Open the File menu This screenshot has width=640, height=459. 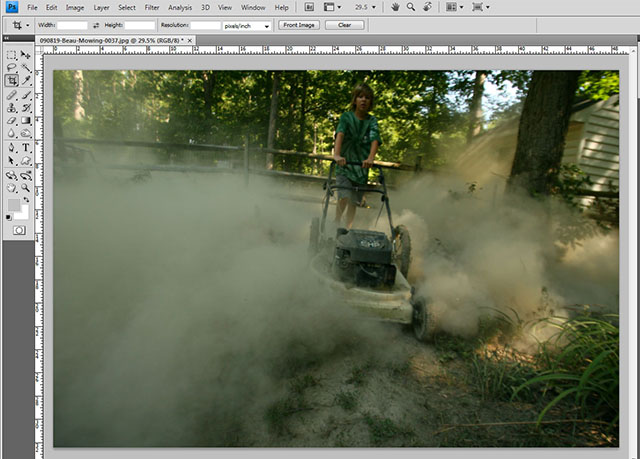(x=32, y=7)
